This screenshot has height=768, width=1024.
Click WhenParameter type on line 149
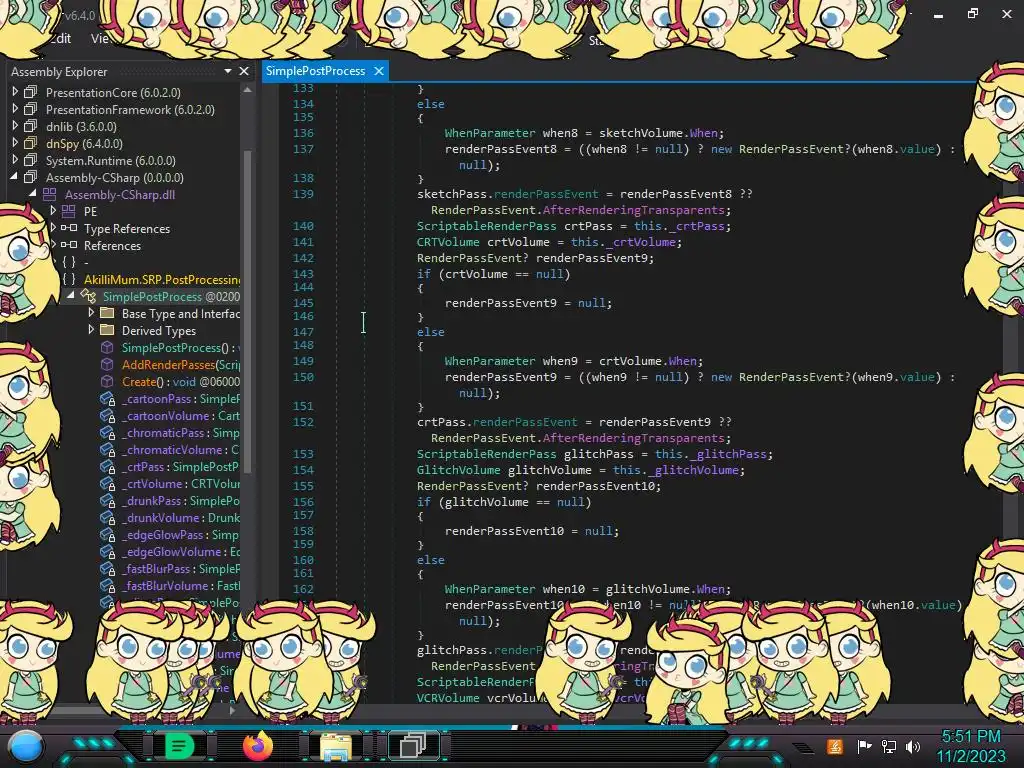490,360
